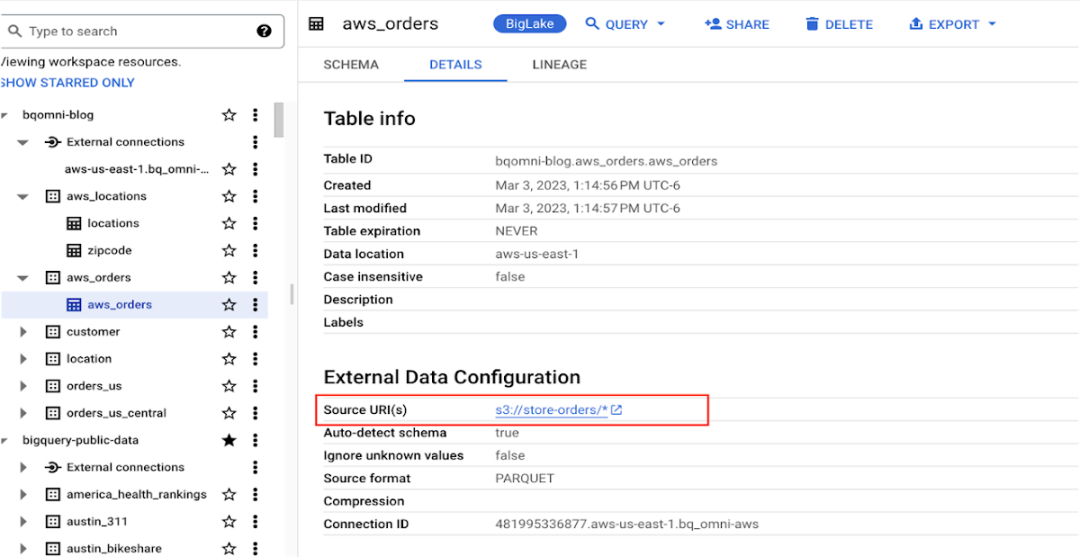Star the orders_us dataset
This screenshot has height=557, width=1080.
229,386
